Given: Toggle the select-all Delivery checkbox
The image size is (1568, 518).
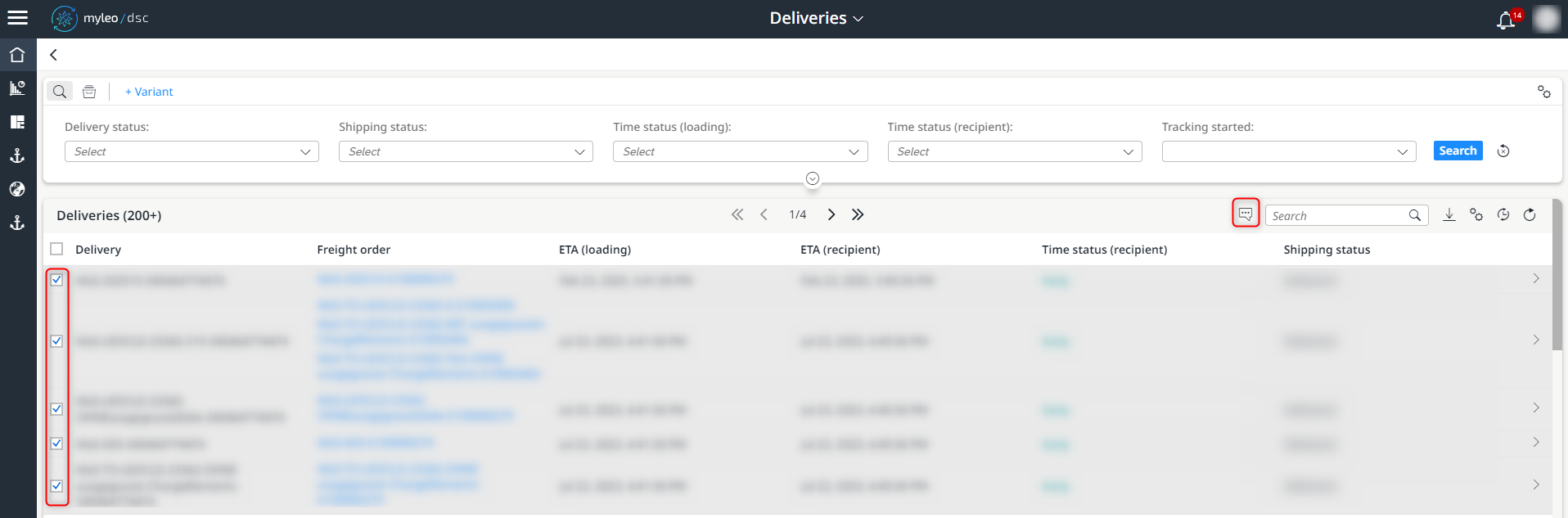Looking at the screenshot, I should tap(56, 249).
